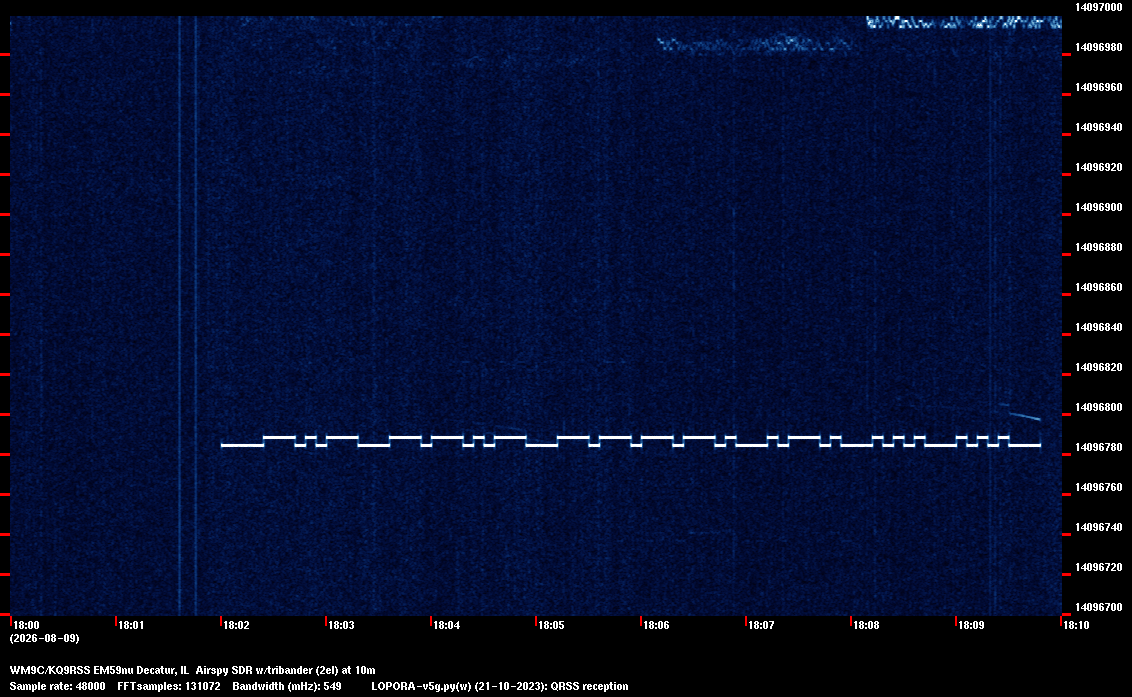This screenshot has height=697, width=1132.
Task: Click the 18:03 time axis label
Action: pyautogui.click(x=341, y=625)
